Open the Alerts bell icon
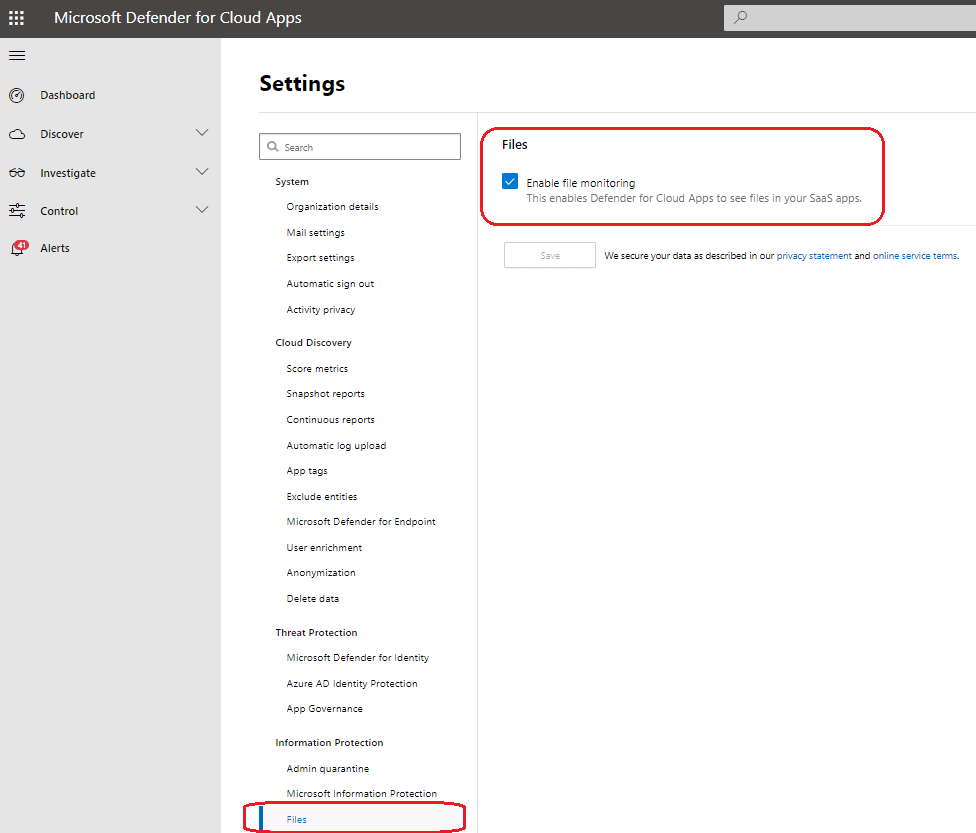Screen dimensions: 976x833 click(x=18, y=248)
